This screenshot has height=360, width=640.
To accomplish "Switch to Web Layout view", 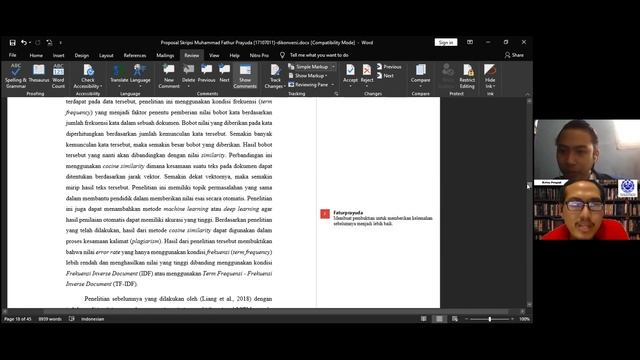I will [455, 319].
